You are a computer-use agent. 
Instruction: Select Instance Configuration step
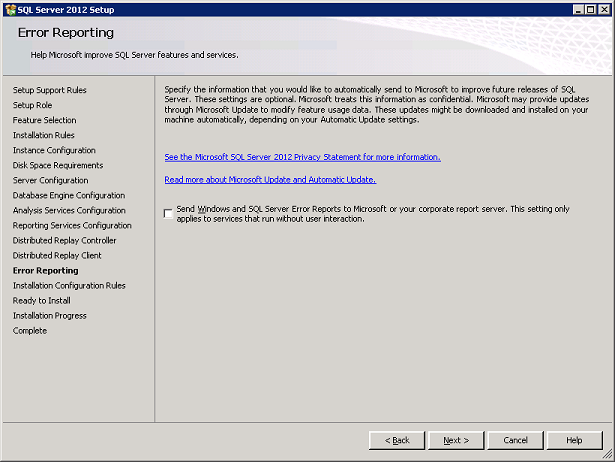point(54,150)
